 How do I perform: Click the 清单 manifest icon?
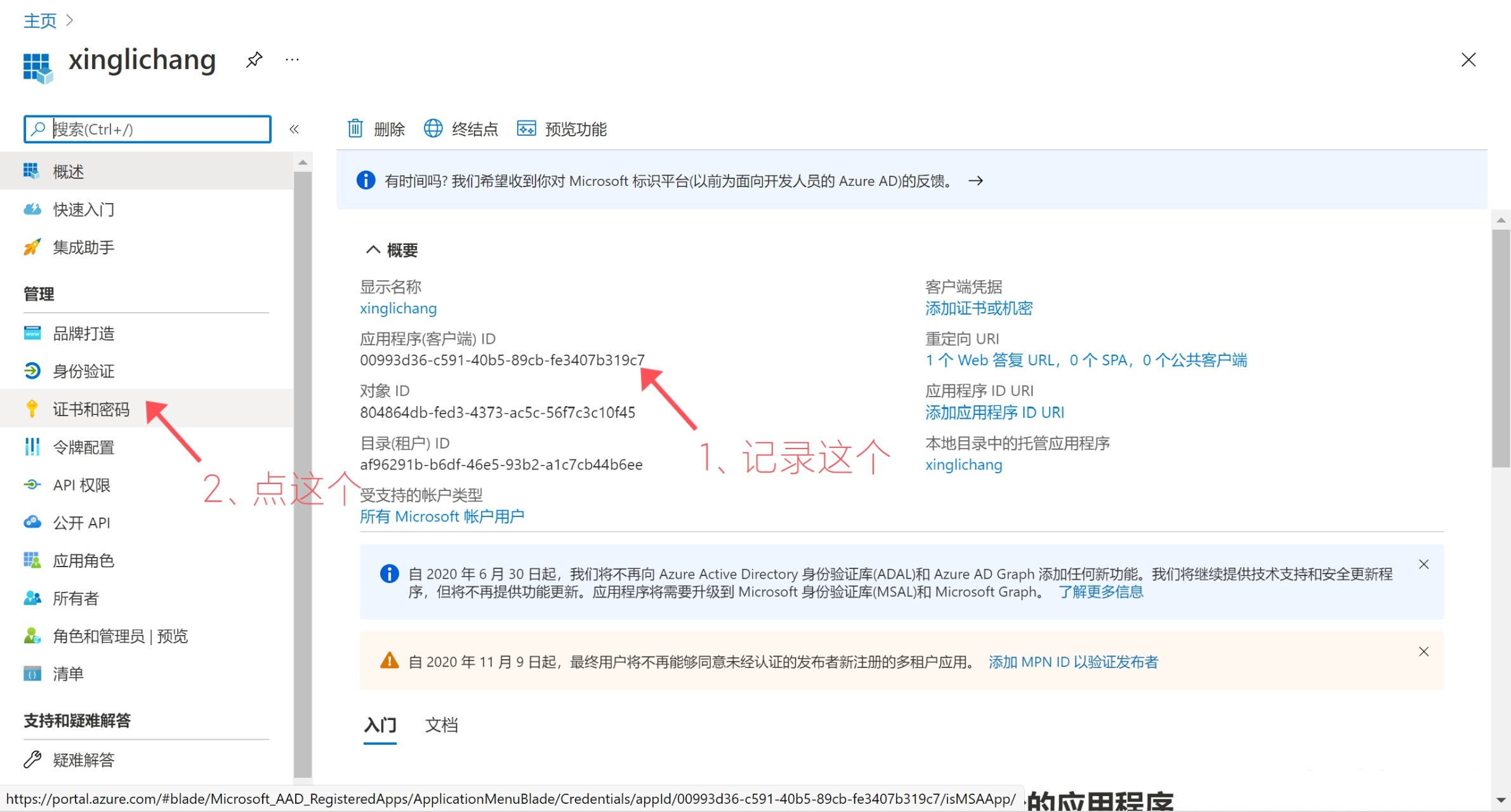(x=32, y=674)
